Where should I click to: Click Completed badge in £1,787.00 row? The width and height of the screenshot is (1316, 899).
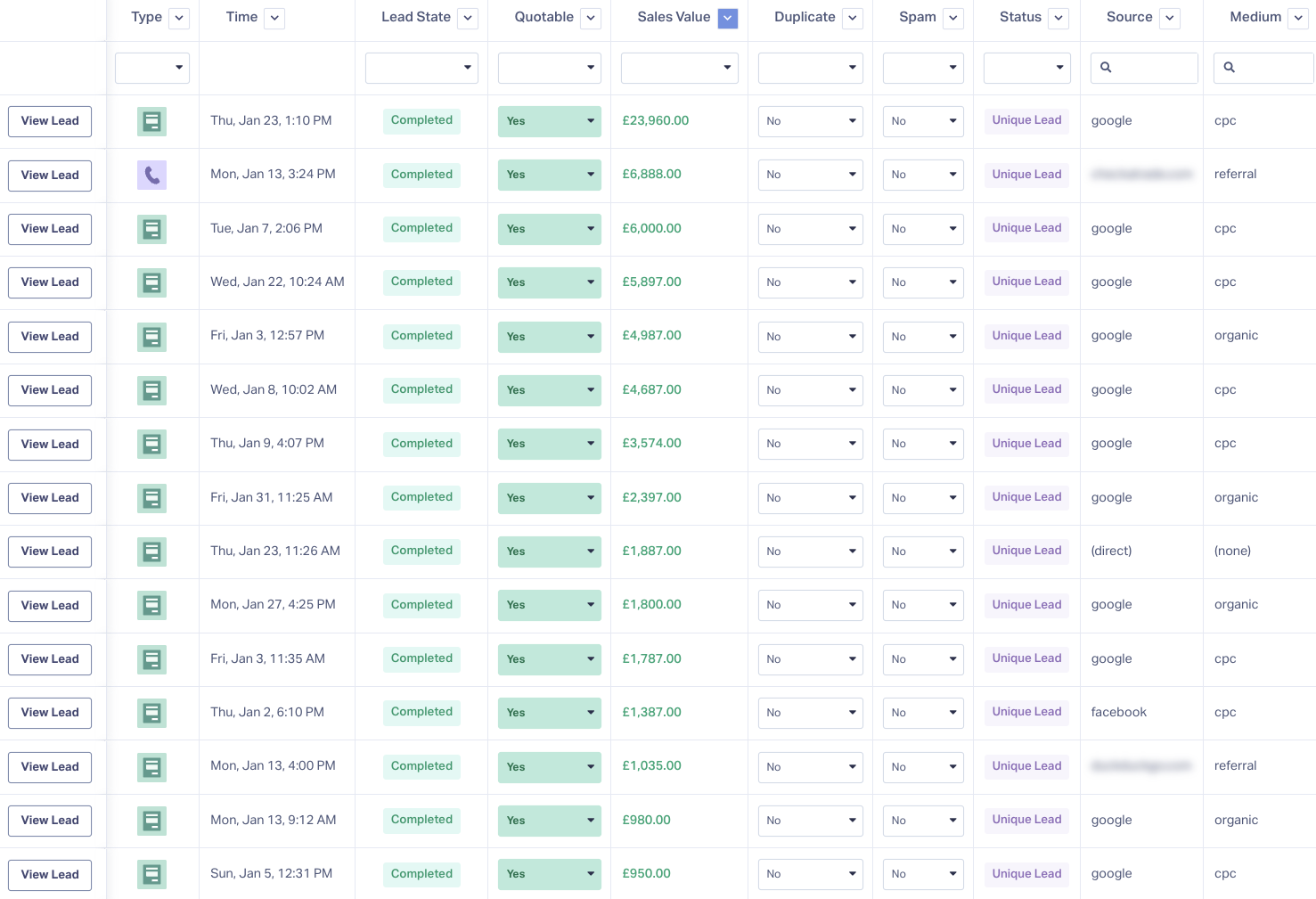tap(421, 658)
